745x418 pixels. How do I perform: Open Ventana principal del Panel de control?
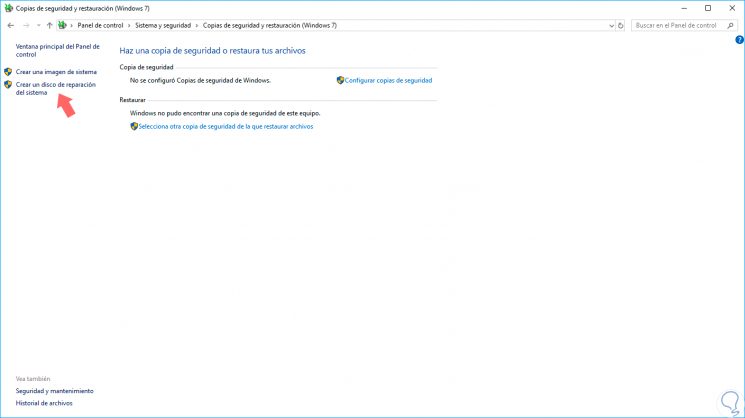pos(57,50)
